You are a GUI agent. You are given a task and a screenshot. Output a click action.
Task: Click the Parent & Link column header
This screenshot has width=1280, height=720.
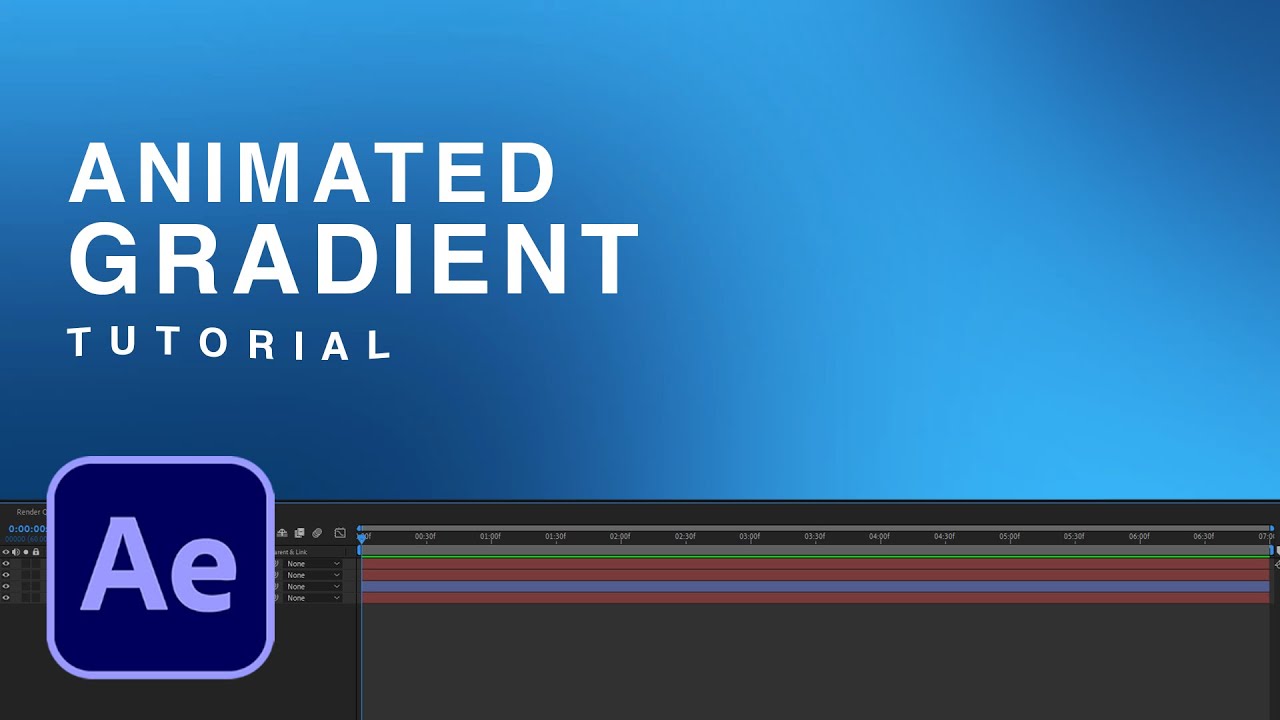(290, 552)
